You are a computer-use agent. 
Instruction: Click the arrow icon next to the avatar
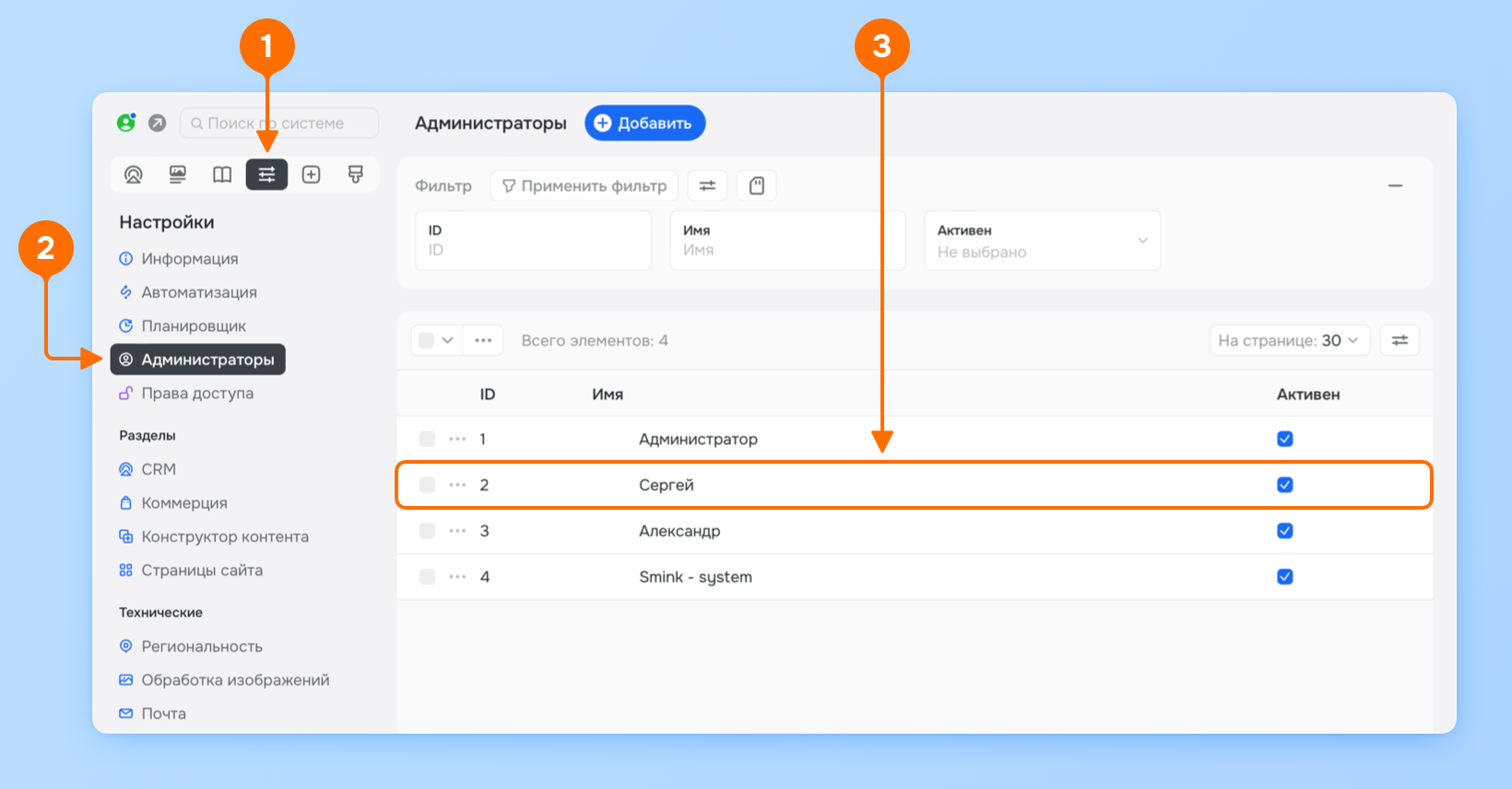[158, 123]
